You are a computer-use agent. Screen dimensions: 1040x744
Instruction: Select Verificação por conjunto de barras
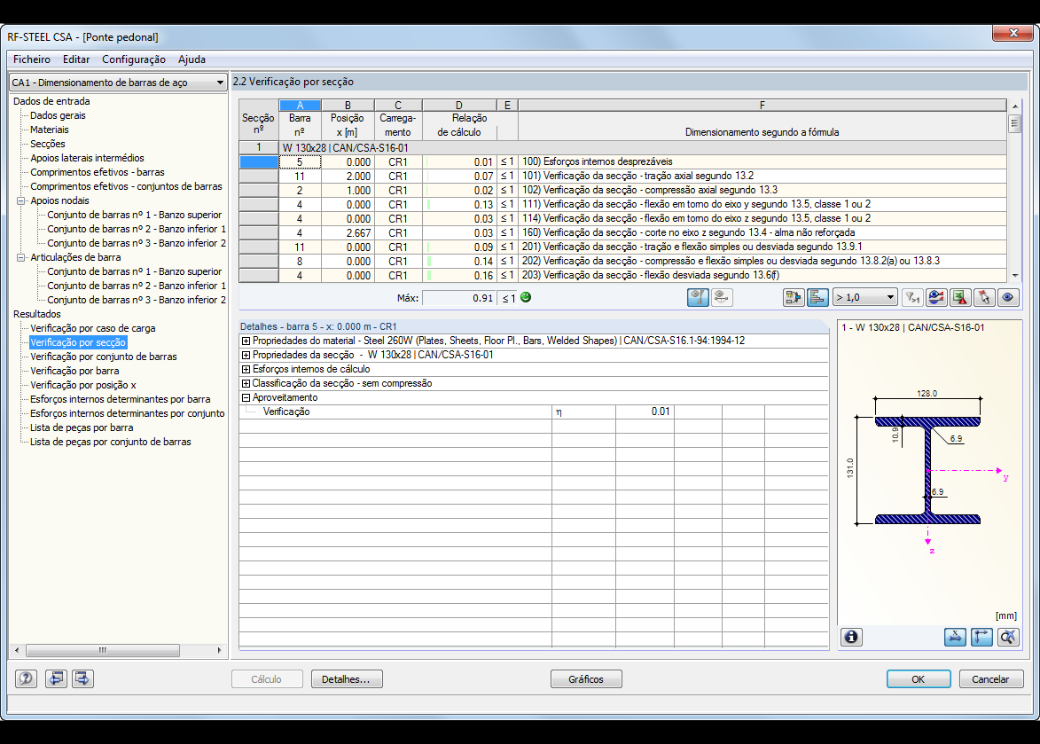coord(103,357)
